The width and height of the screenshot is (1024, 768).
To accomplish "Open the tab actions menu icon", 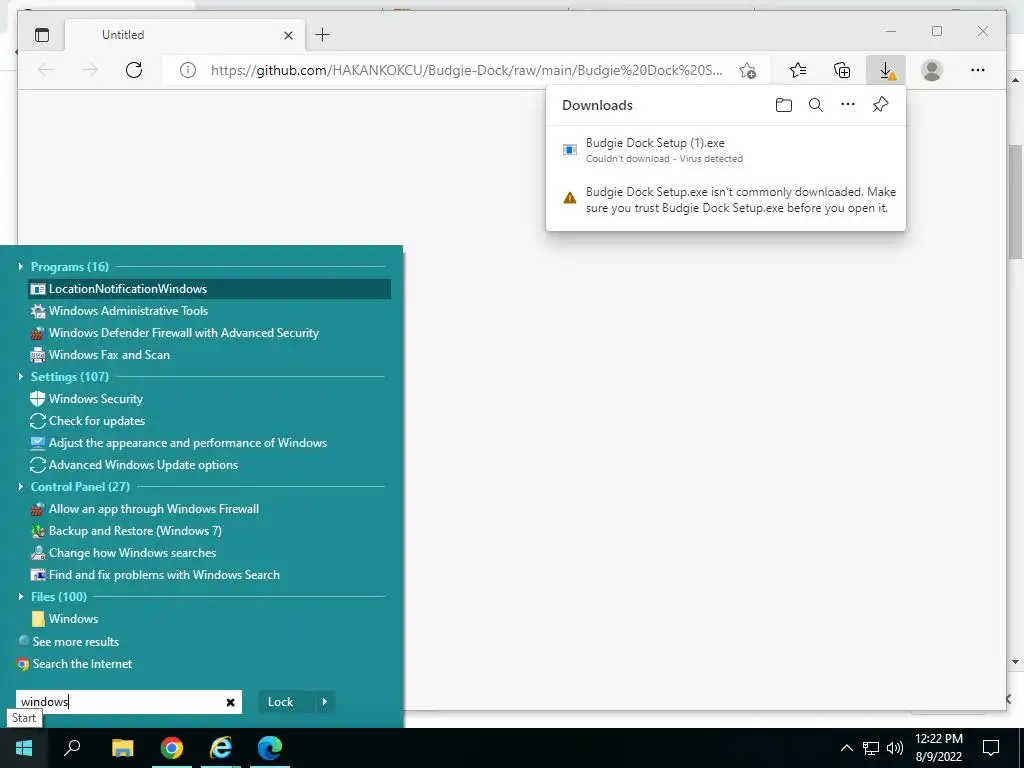I will pos(42,35).
